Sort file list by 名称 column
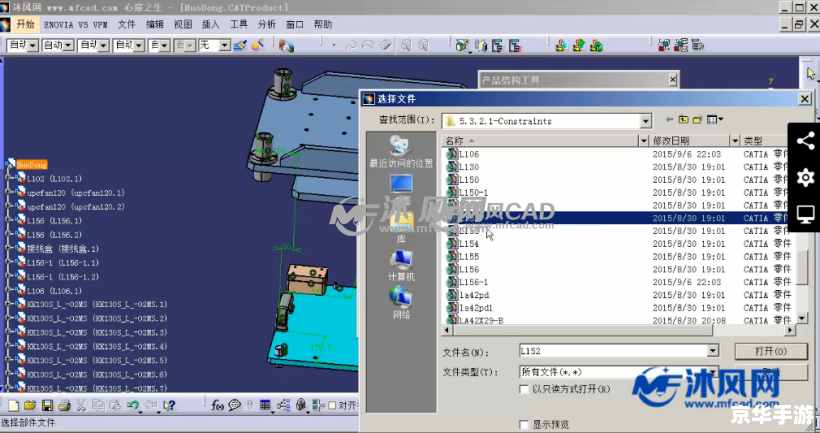The image size is (820, 433). (540, 141)
